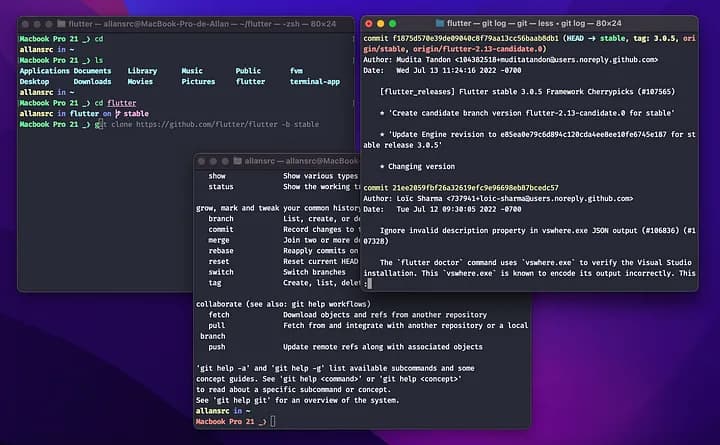Click the tag: 3.0.5 label

click(654, 38)
